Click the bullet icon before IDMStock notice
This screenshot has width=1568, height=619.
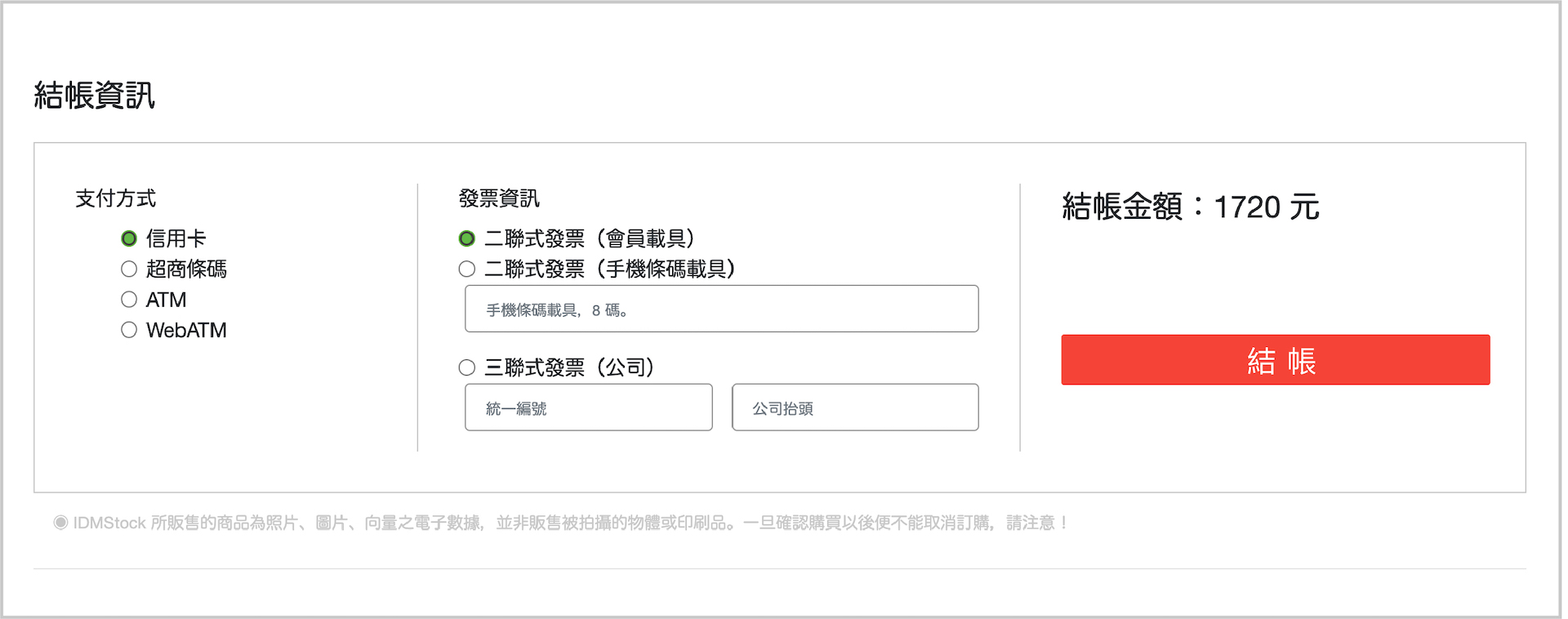click(61, 523)
